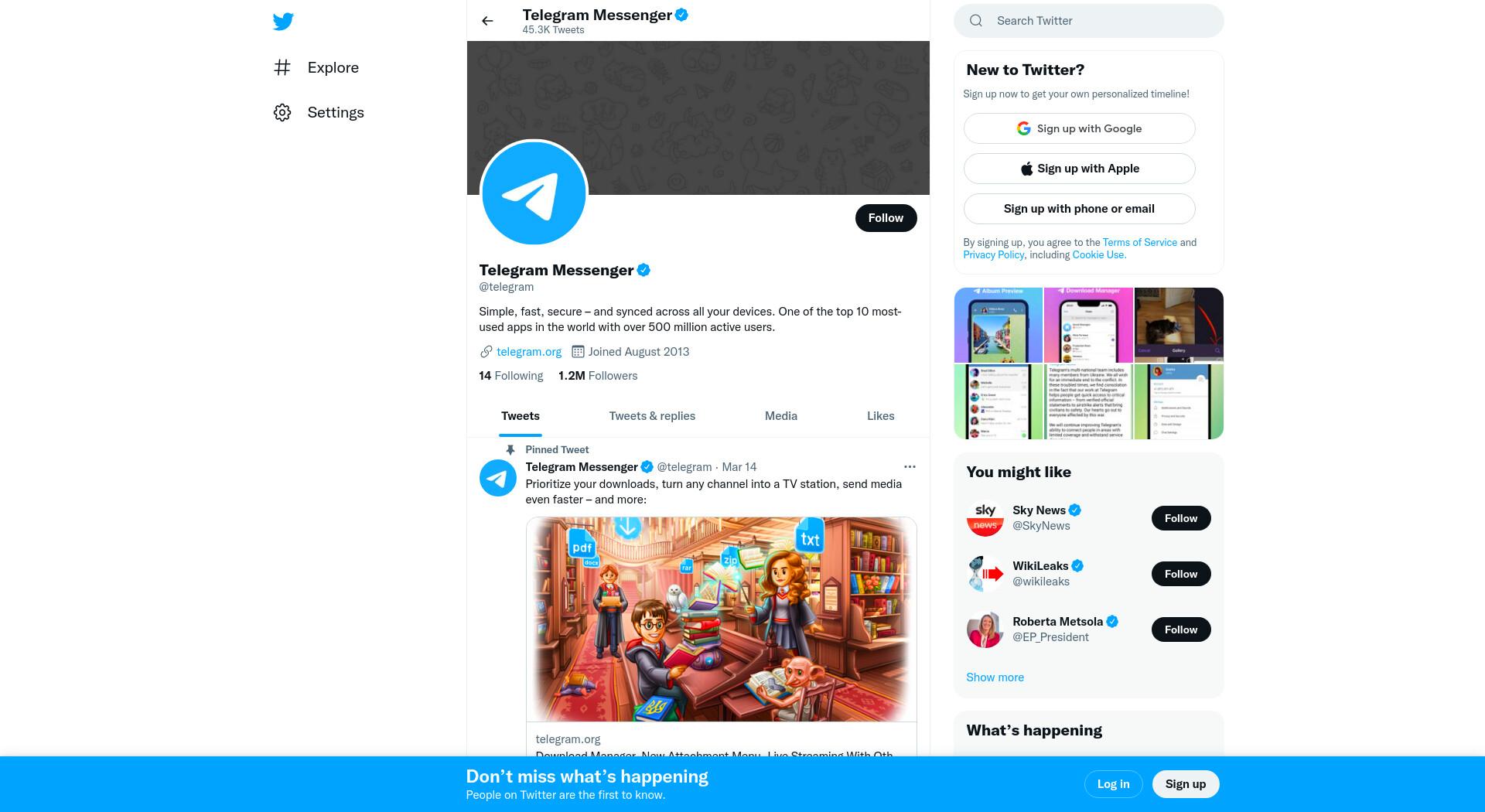Switch to Tweets & replies tab
The width and height of the screenshot is (1485, 812).
point(652,416)
